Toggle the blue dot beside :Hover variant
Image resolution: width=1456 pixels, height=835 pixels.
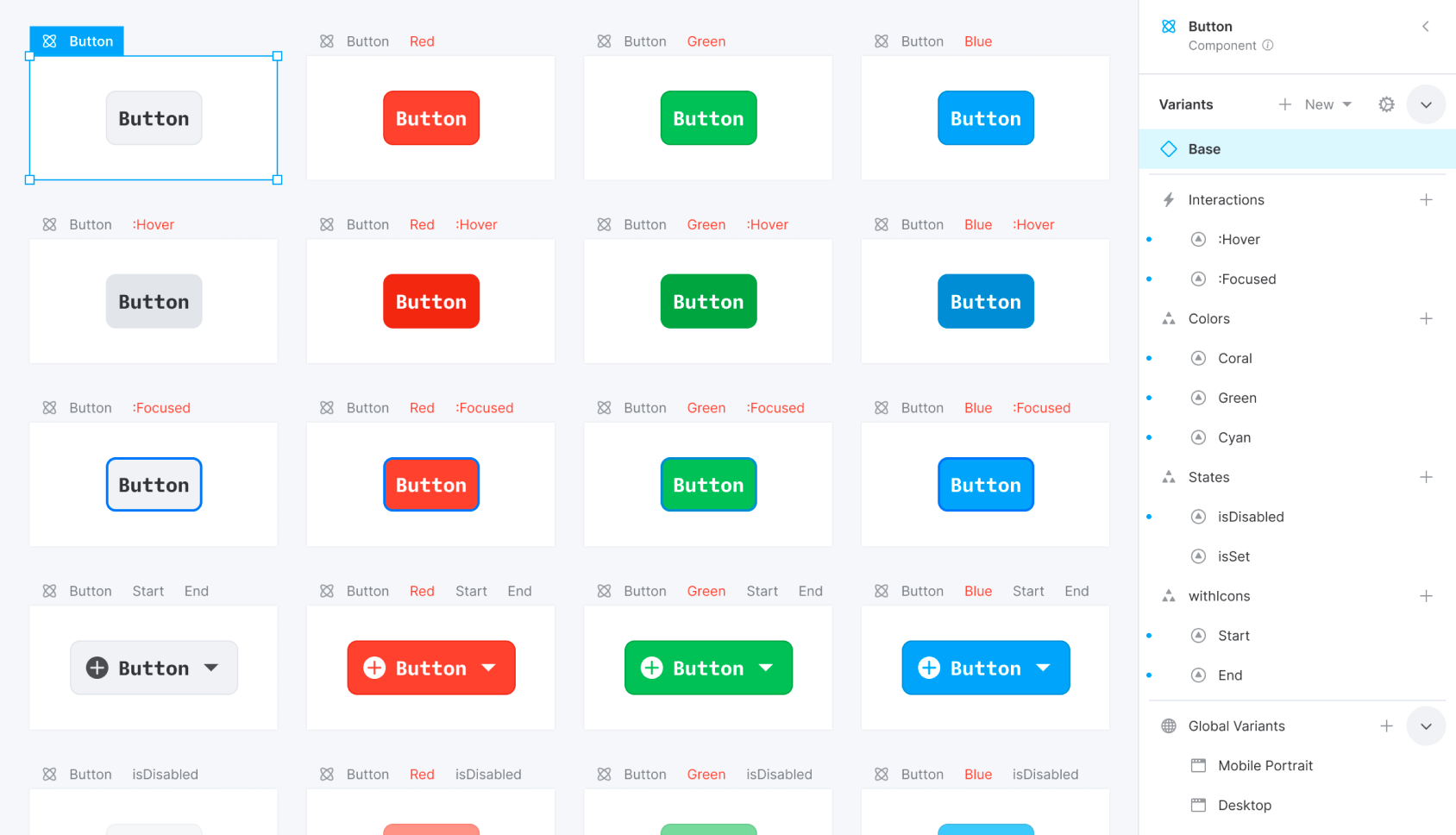tap(1149, 239)
